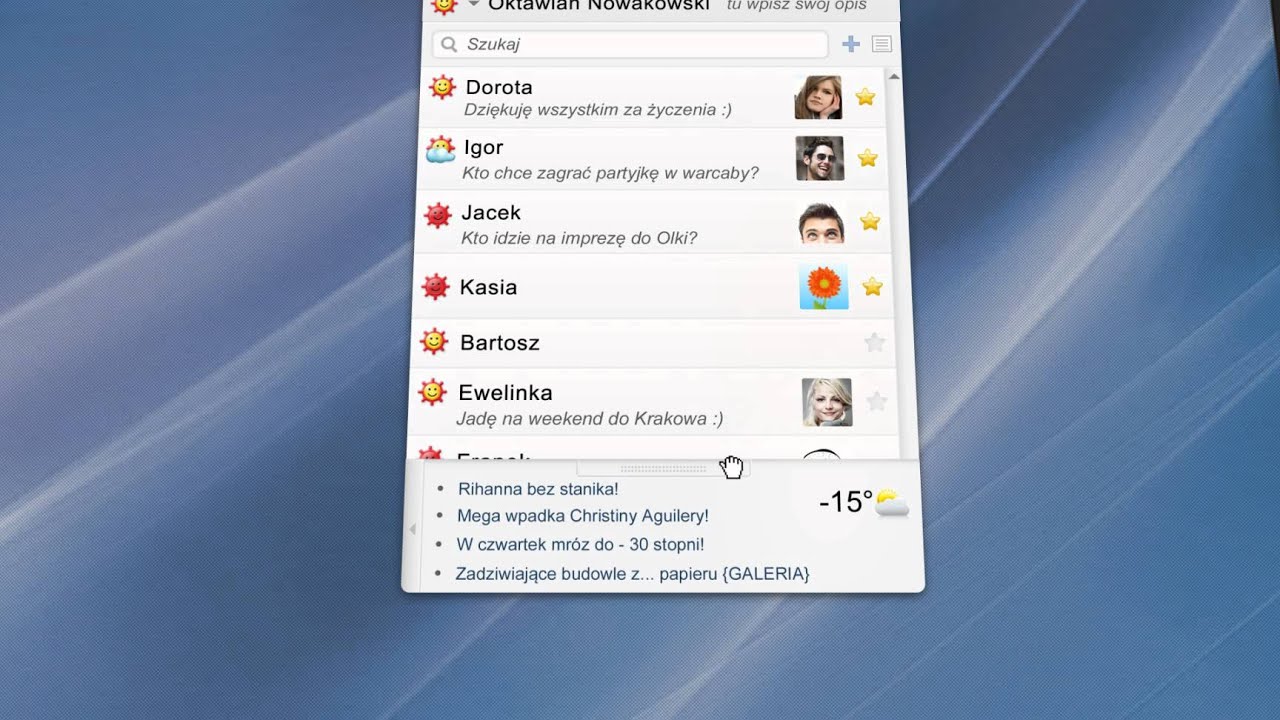The width and height of the screenshot is (1280, 720).
Task: Select contact name Bartosz
Action: (500, 343)
